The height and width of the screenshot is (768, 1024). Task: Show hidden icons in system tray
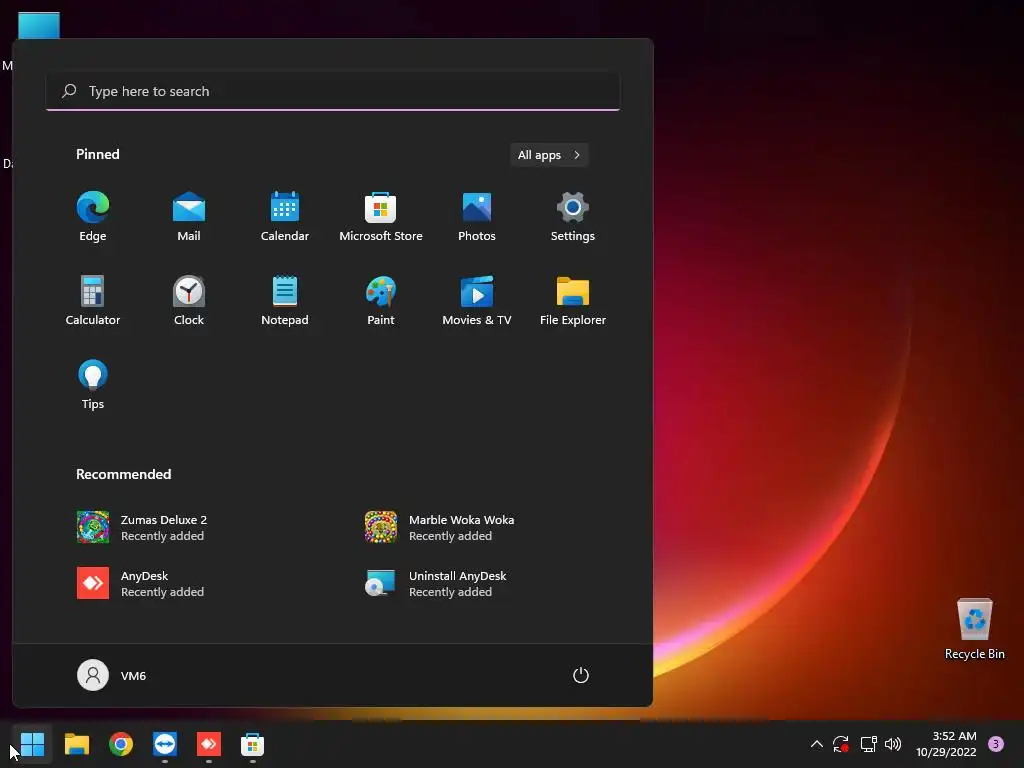tap(816, 744)
